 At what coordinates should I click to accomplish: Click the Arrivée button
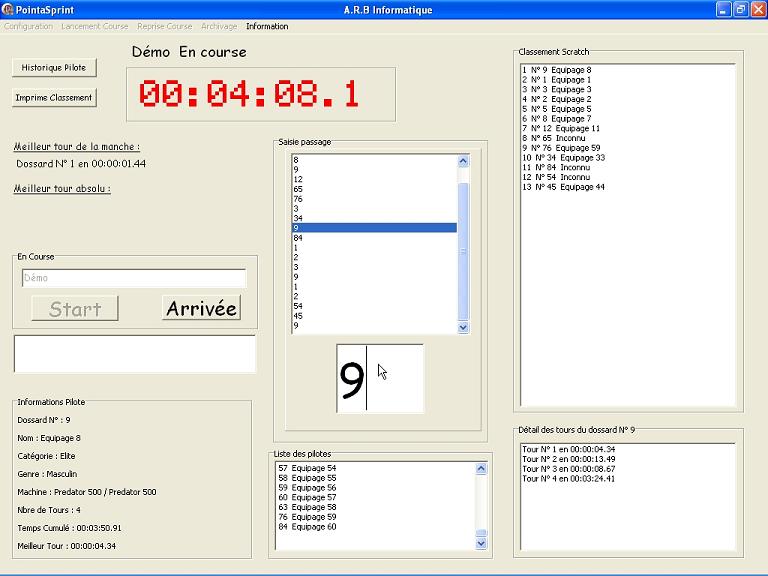201,308
